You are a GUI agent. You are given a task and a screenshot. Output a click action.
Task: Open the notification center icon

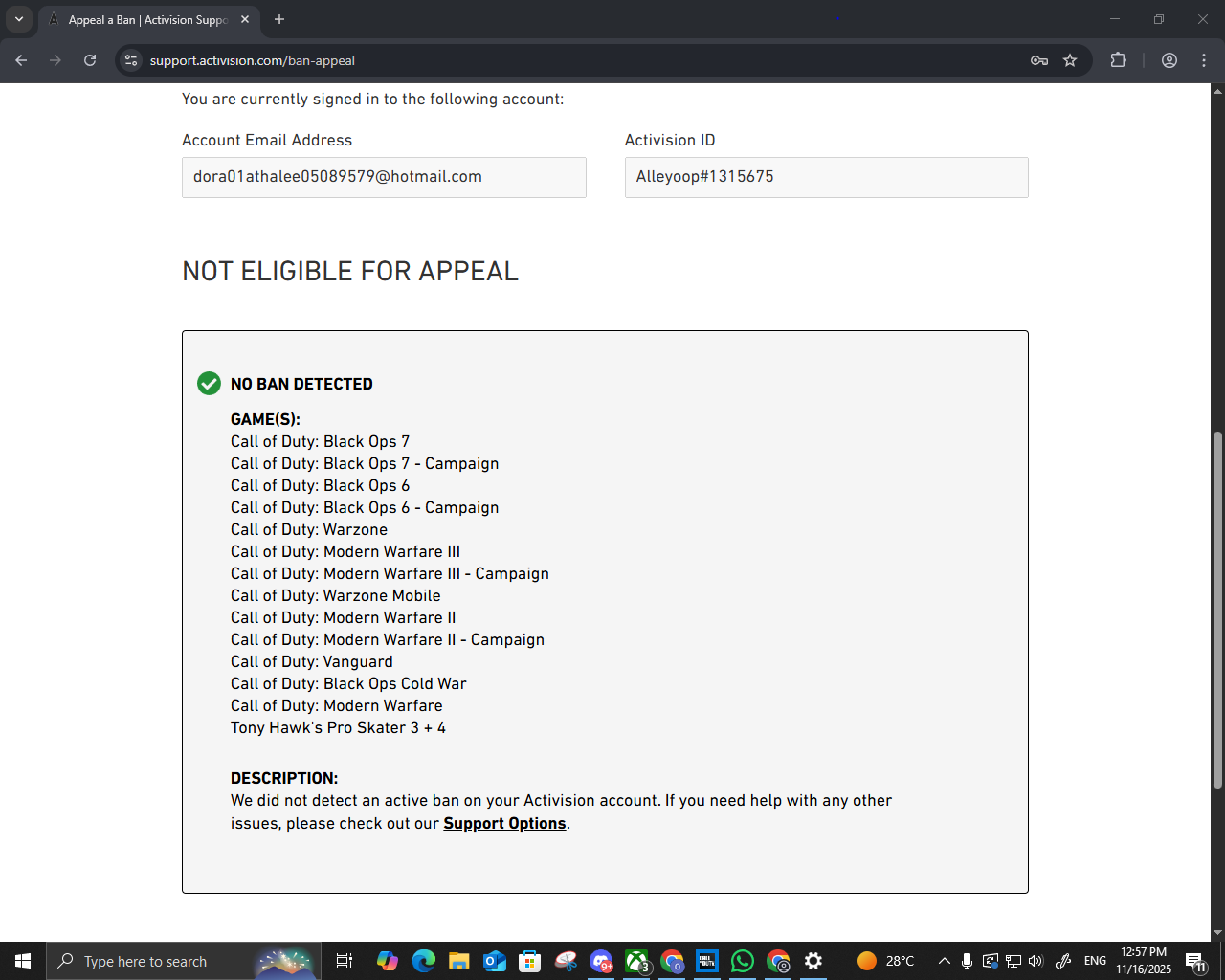point(1195,961)
